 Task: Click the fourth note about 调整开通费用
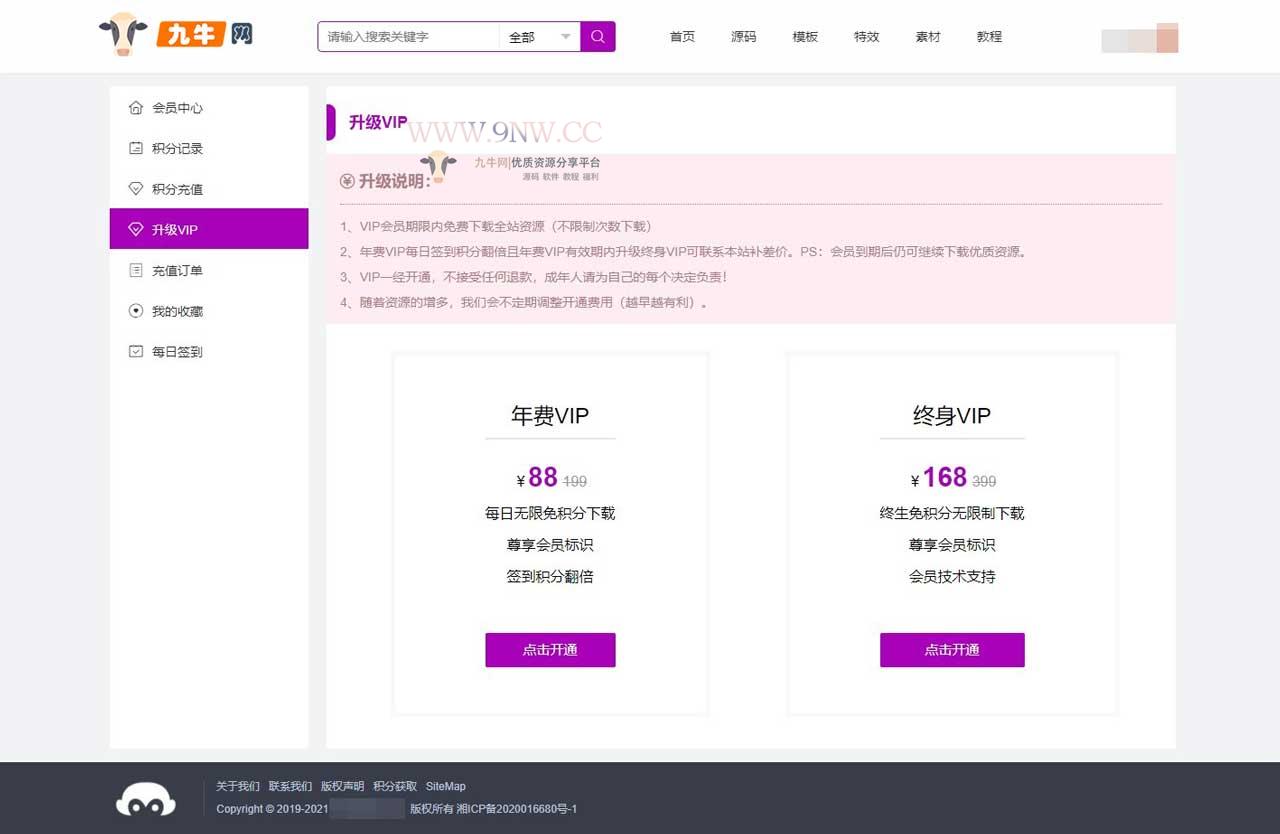click(x=526, y=302)
